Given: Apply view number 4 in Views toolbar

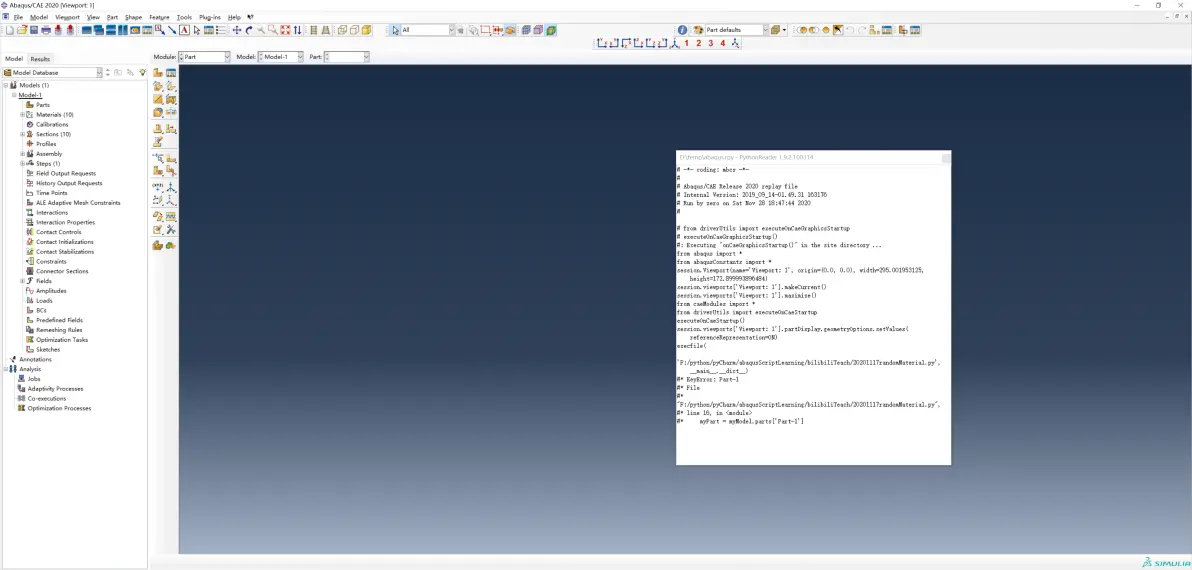Looking at the screenshot, I should 723,43.
